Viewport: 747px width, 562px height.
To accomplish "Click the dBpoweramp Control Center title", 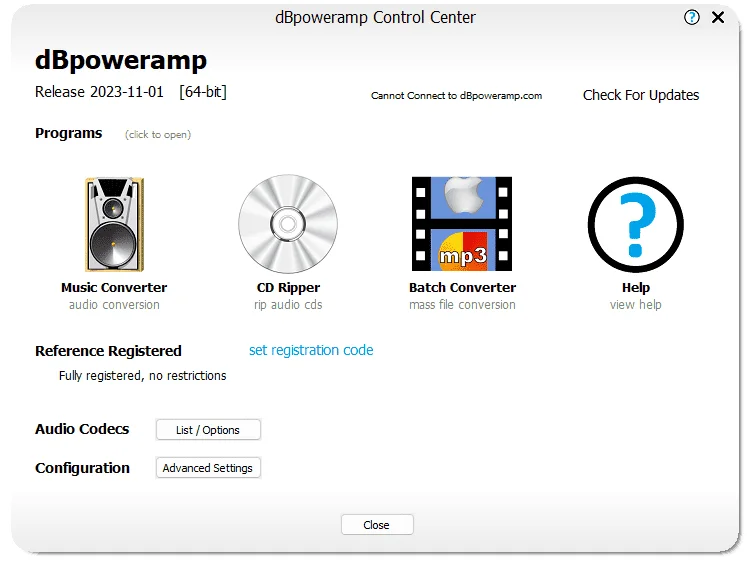I will 375,18.
